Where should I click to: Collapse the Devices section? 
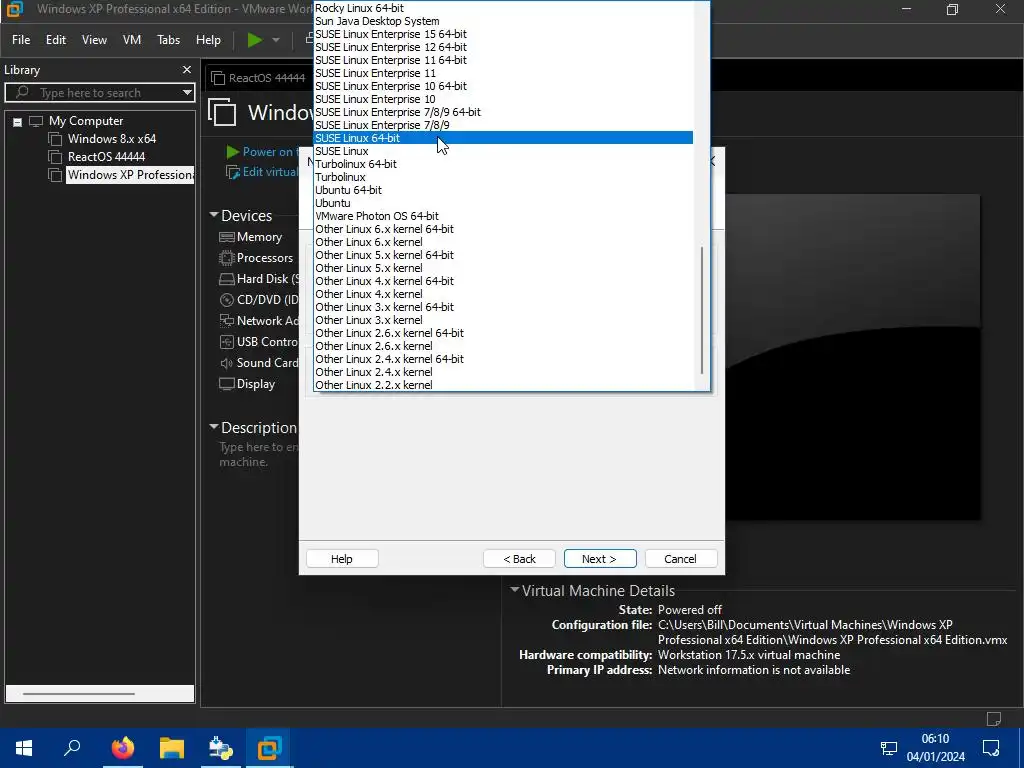click(214, 215)
